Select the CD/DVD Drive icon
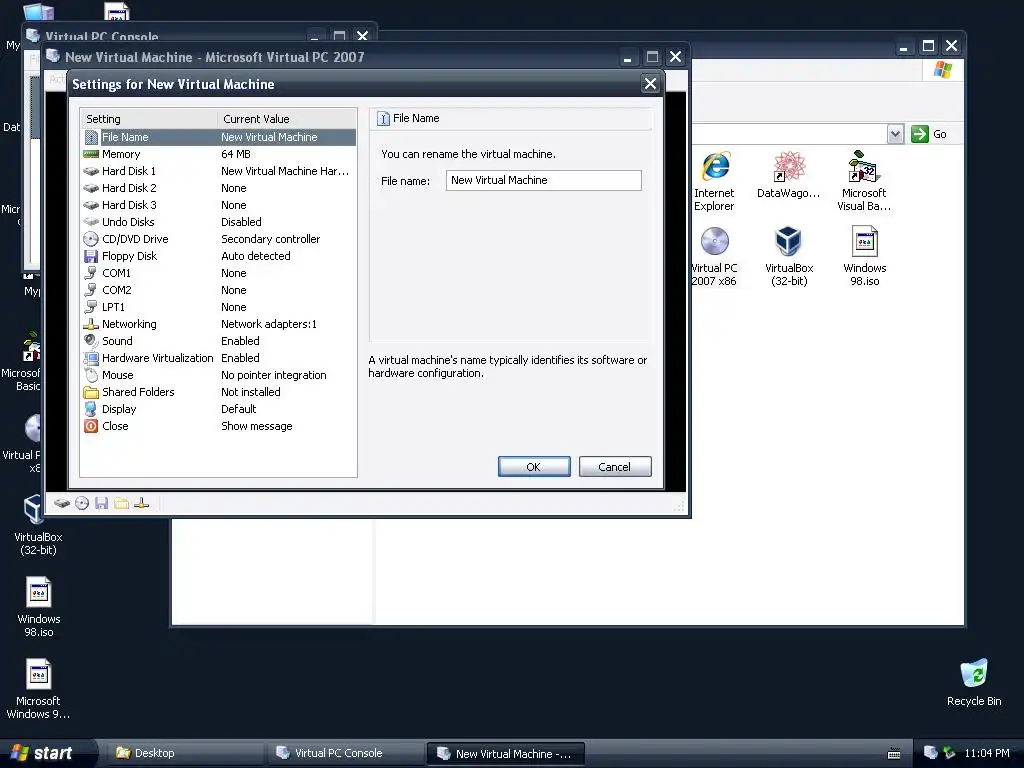Viewport: 1024px width, 768px height. [91, 239]
